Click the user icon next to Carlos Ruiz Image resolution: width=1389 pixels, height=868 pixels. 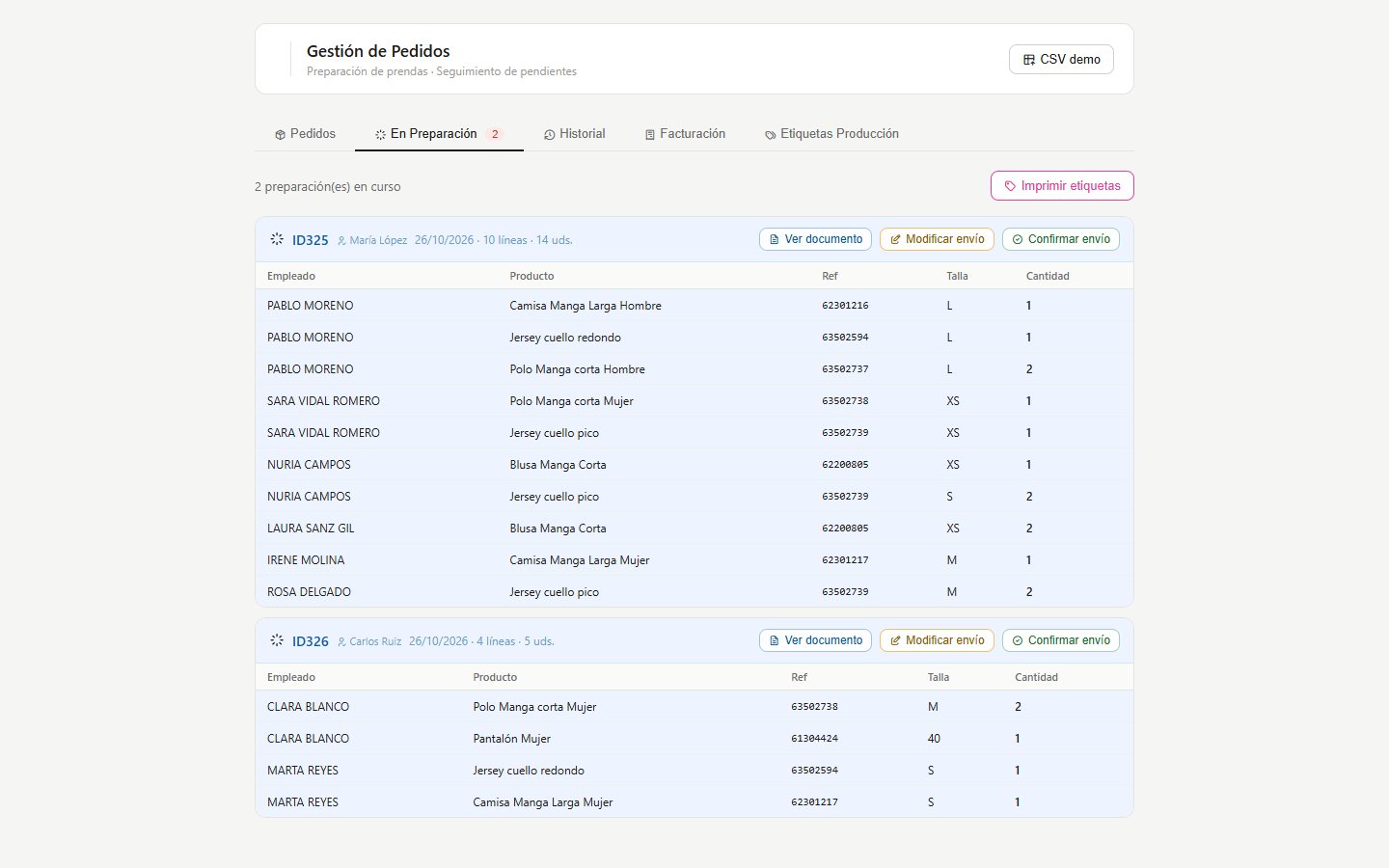pos(341,641)
